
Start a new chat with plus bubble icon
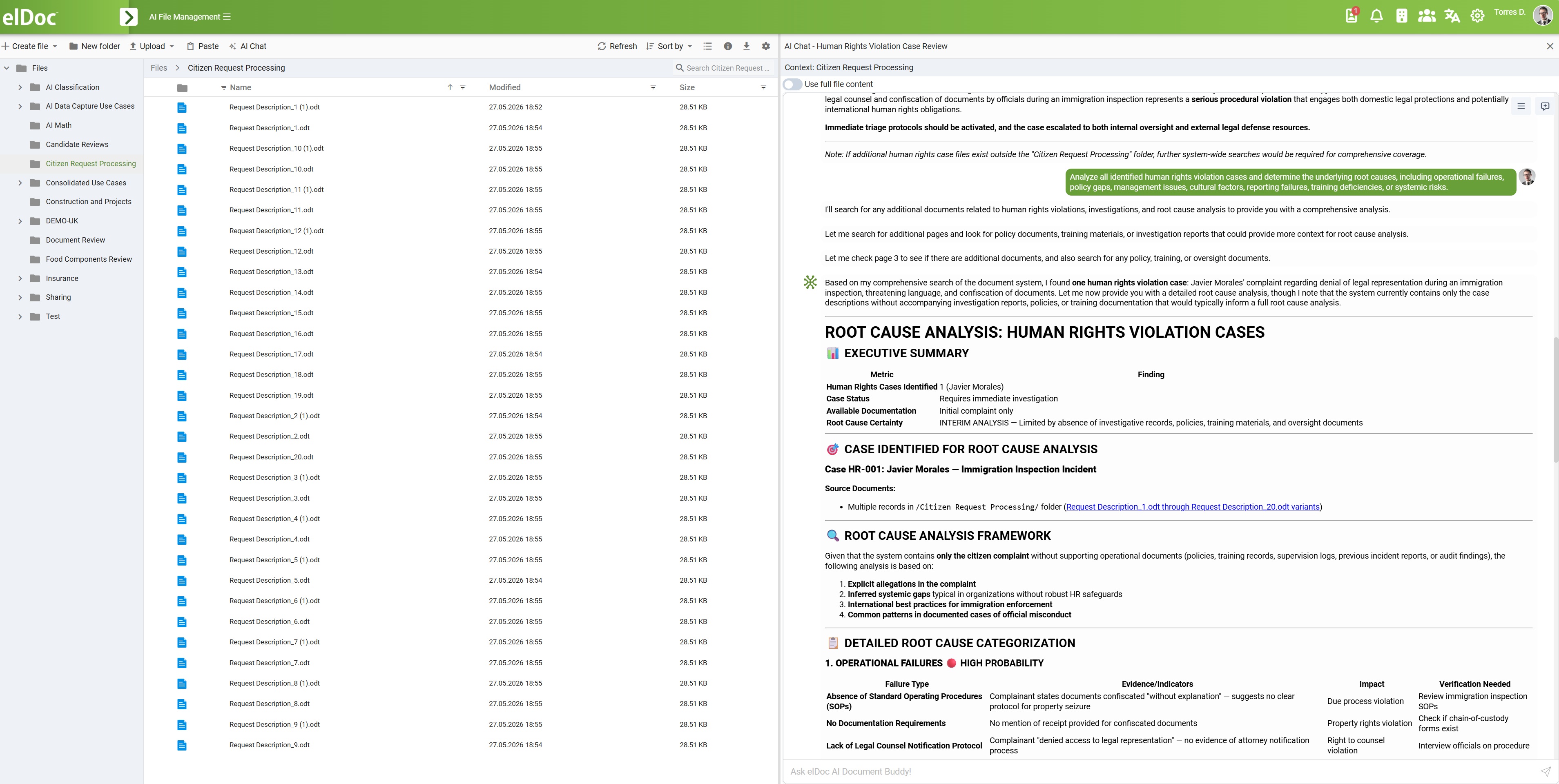[1544, 107]
